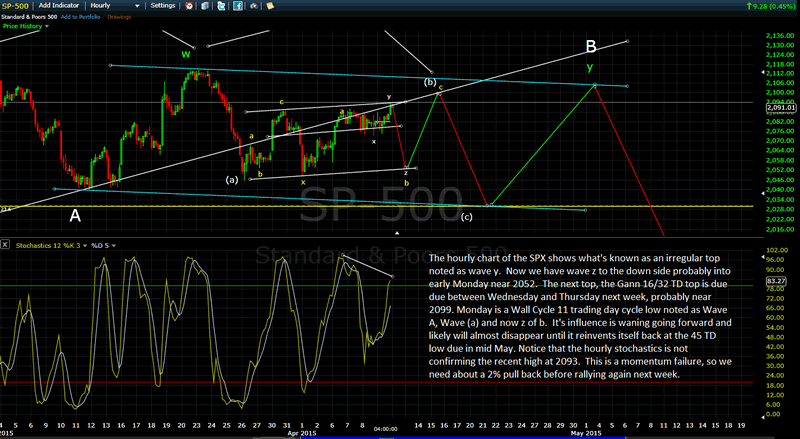Click the small white triangle panel divider handle
800x439 pixels.
397,233
